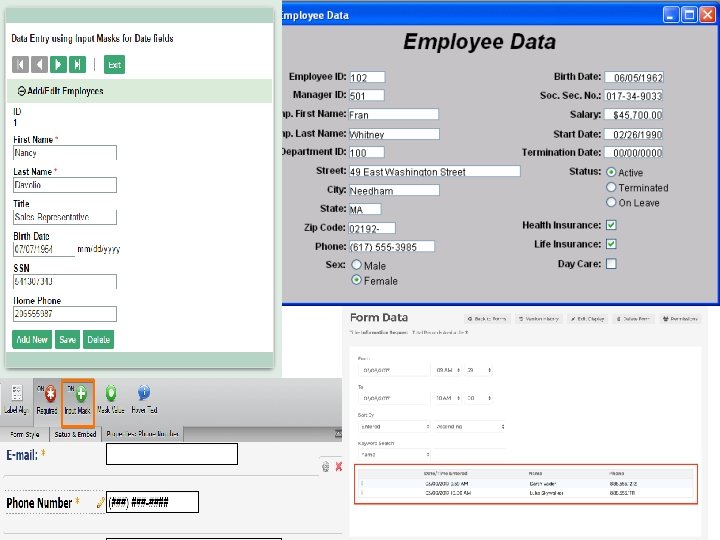Select the Terminated status radio button
Viewport: 720px width, 540px height.
click(611, 187)
